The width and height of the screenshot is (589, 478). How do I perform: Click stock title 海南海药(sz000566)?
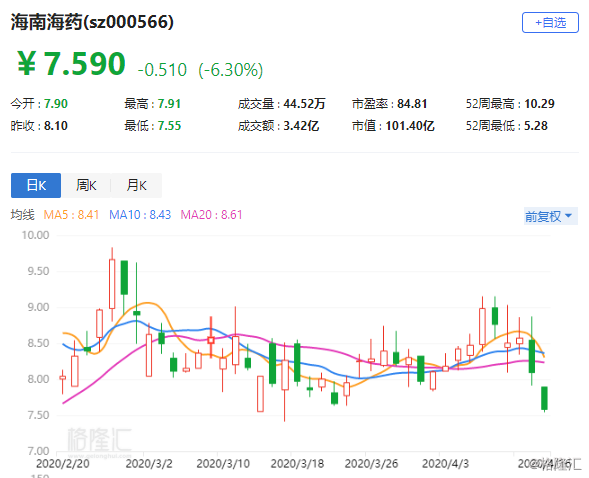(x=92, y=22)
